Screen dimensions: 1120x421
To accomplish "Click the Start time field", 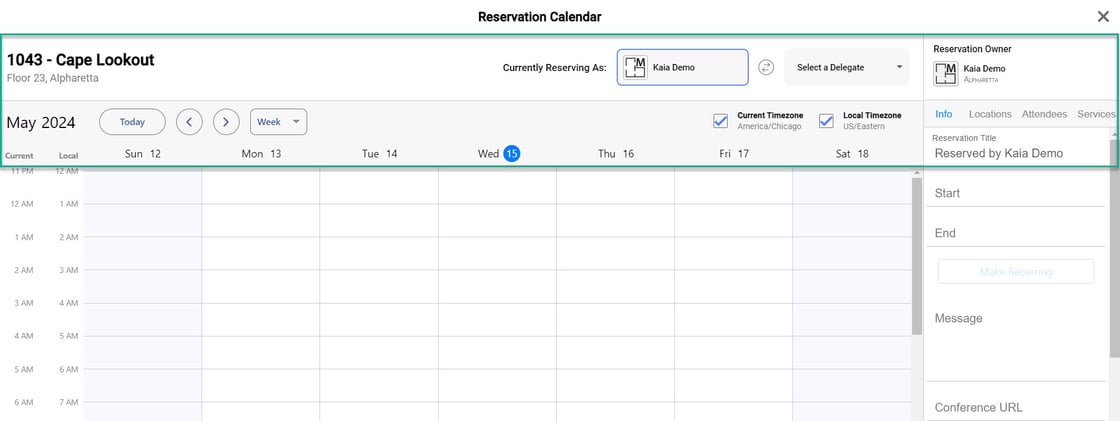I will tap(1015, 193).
